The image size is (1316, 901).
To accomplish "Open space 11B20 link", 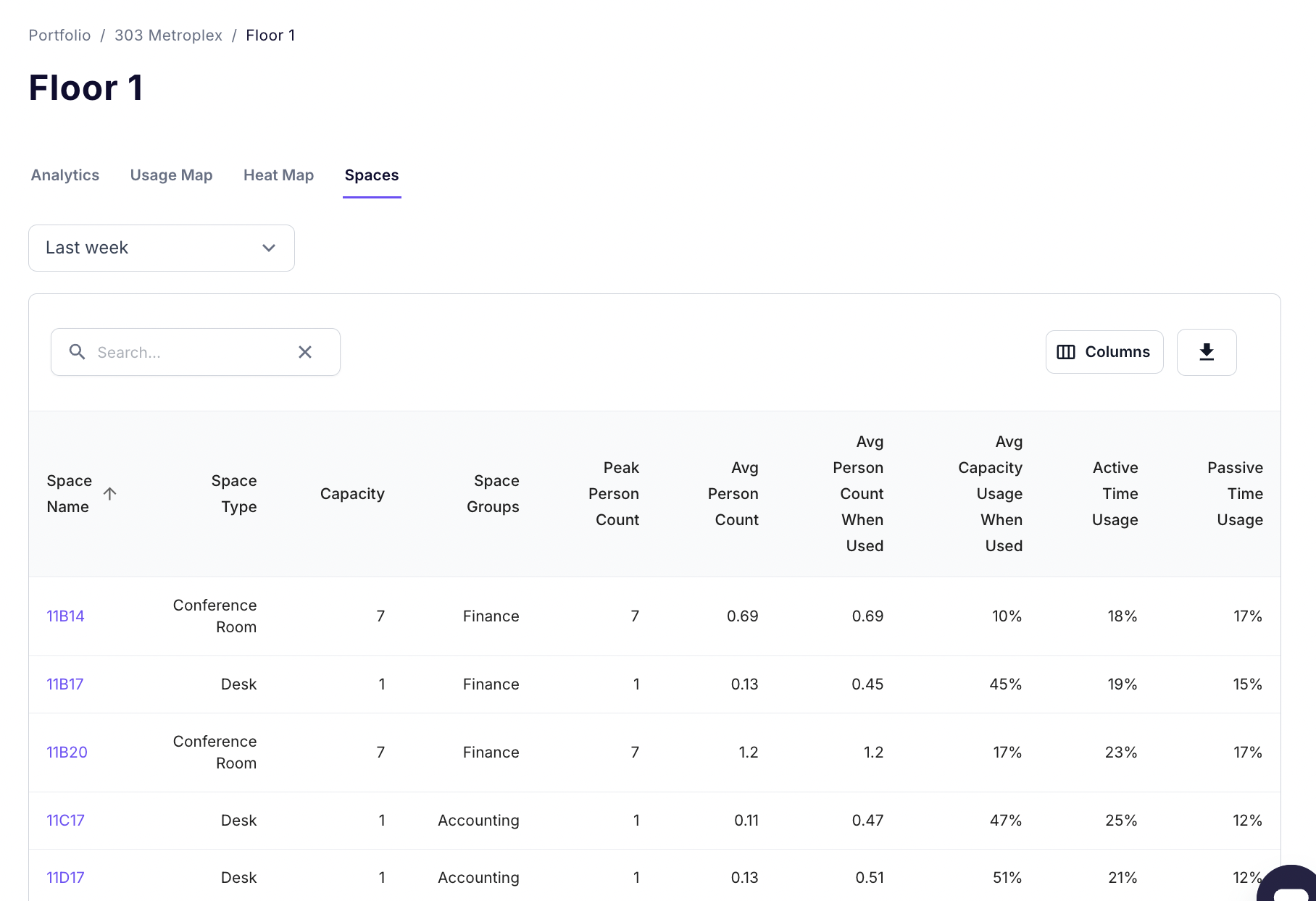I will (67, 753).
